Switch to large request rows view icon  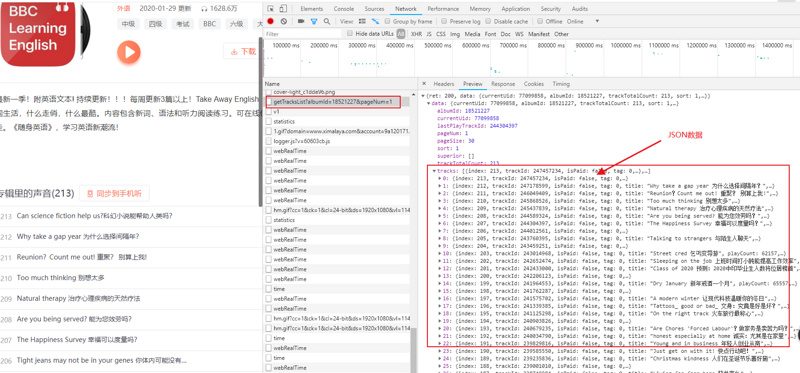tap(362, 21)
